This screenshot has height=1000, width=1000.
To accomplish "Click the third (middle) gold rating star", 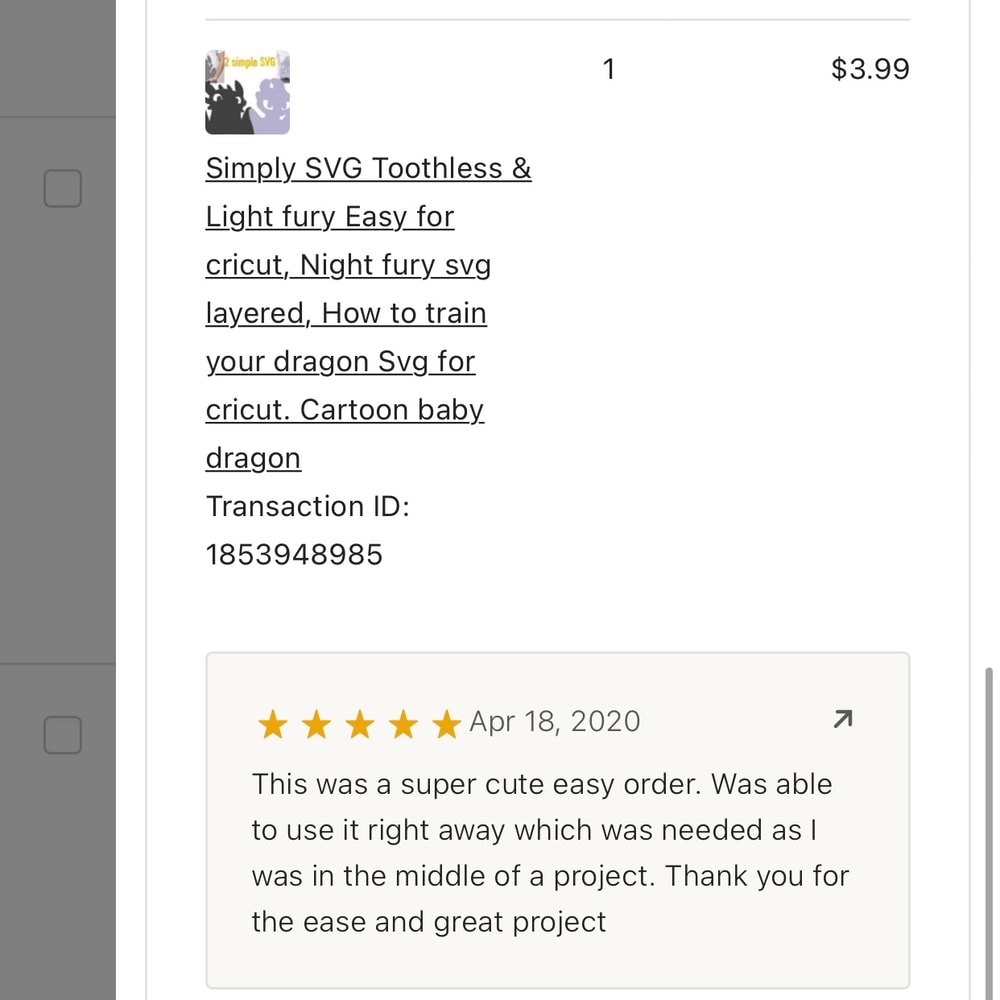I will (359, 724).
